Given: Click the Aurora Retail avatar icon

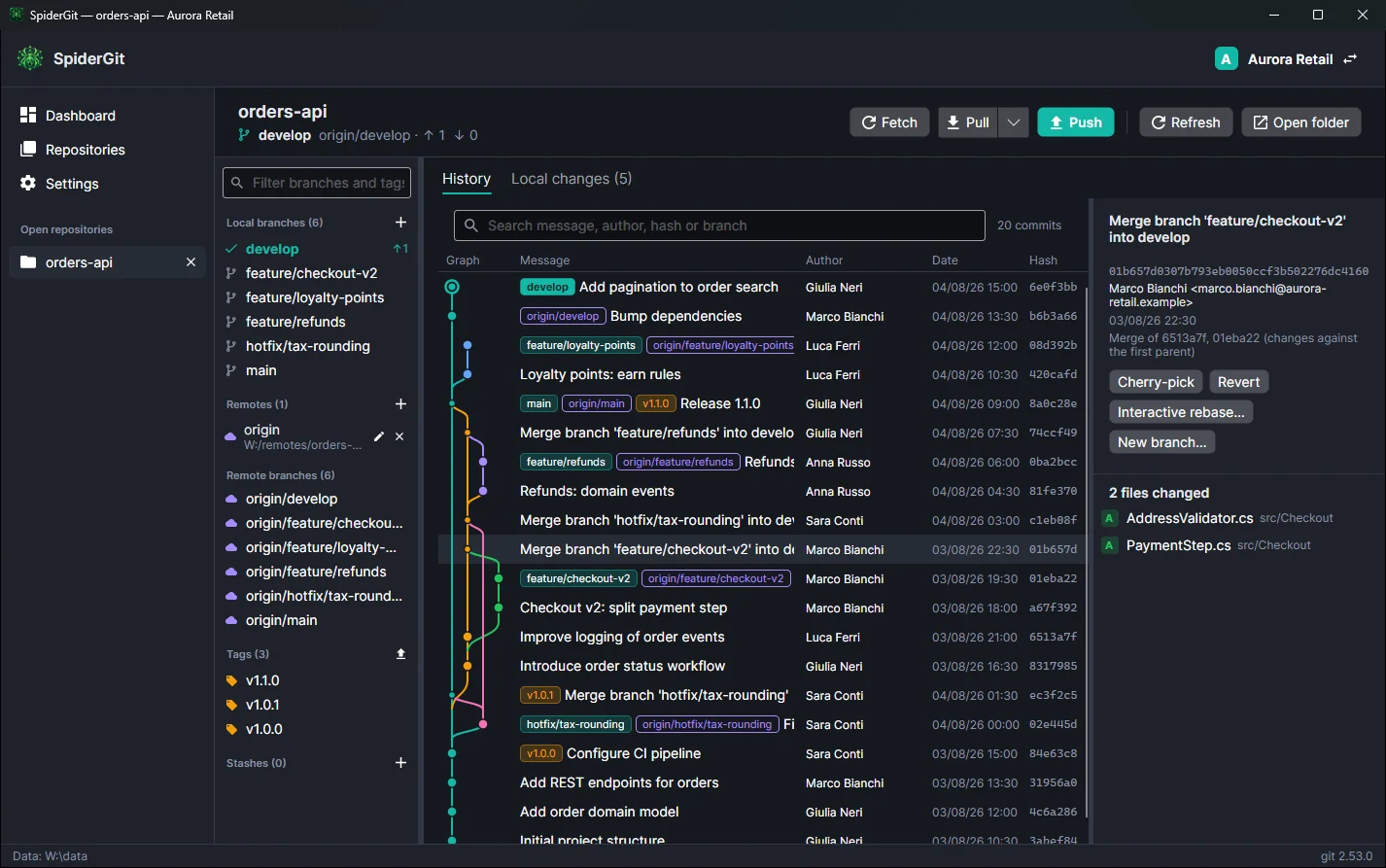Looking at the screenshot, I should [1226, 59].
